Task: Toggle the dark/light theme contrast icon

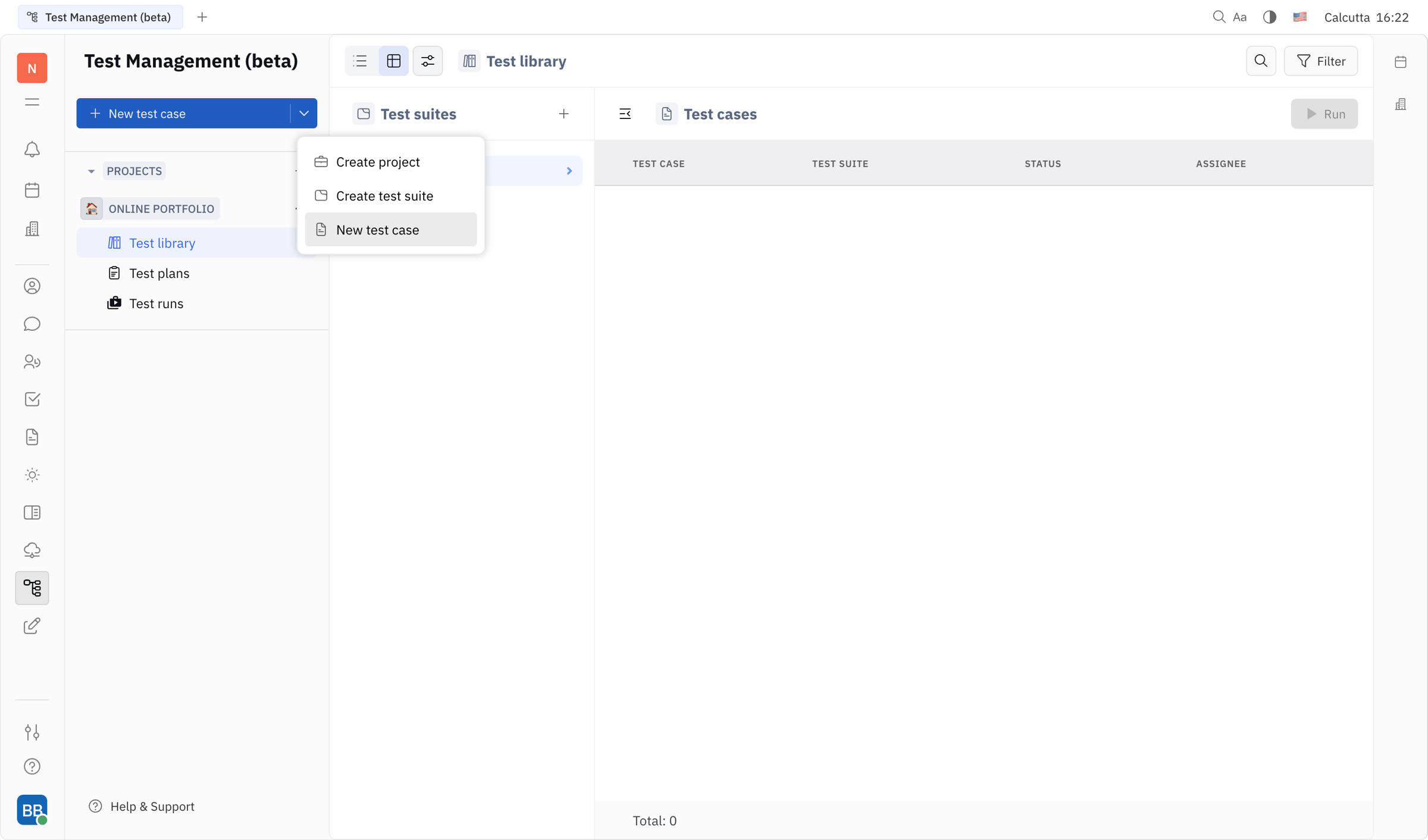Action: point(1270,17)
